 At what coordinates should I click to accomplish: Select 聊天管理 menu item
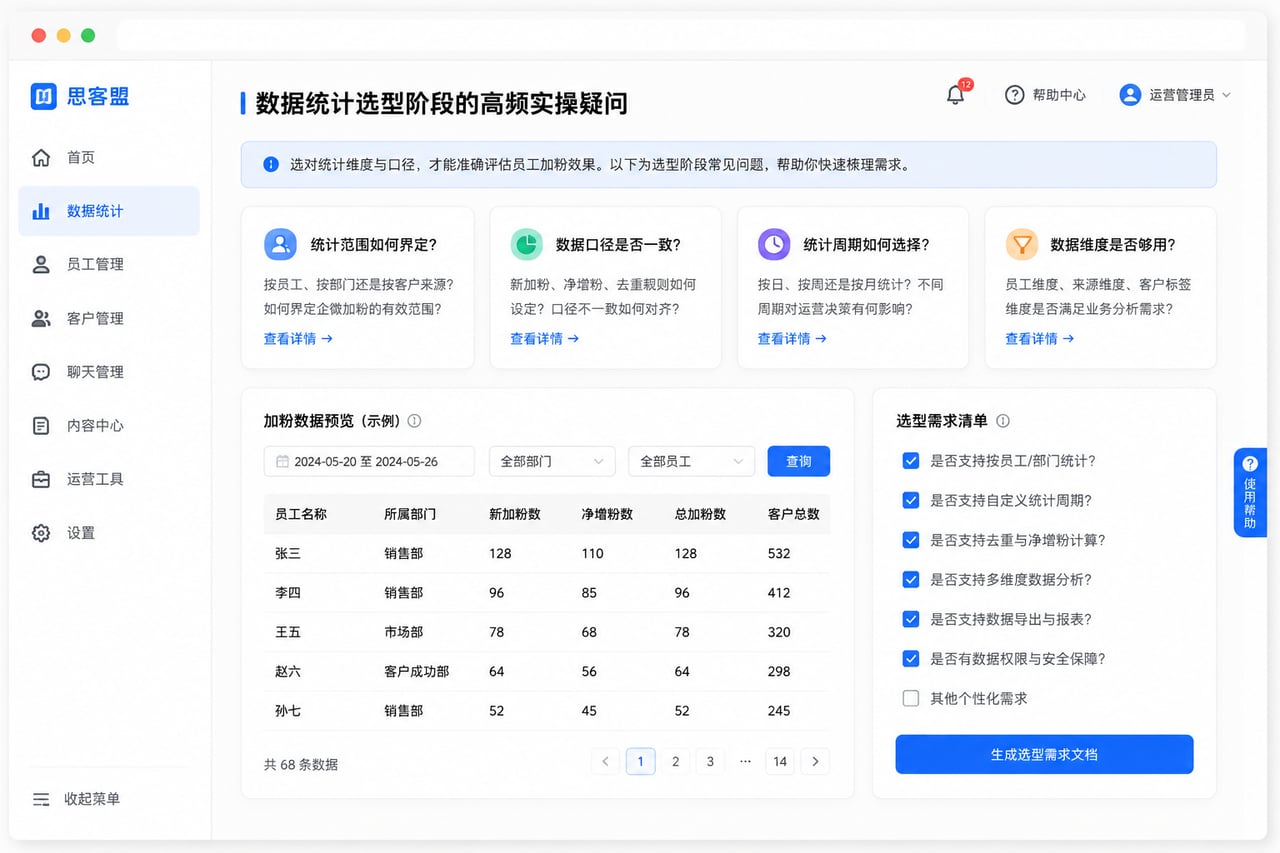coord(109,372)
